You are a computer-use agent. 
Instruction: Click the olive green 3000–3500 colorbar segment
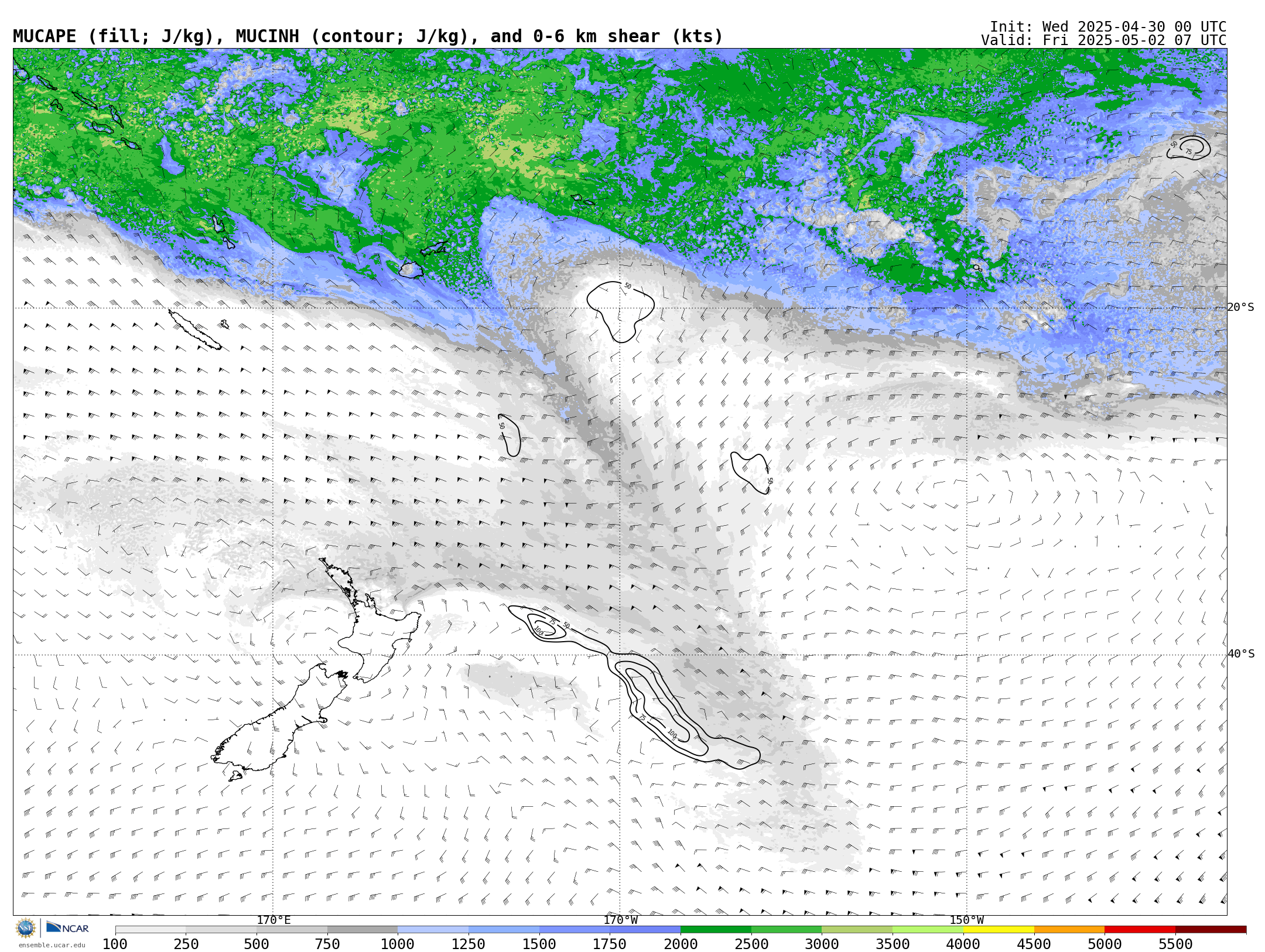pos(857,930)
